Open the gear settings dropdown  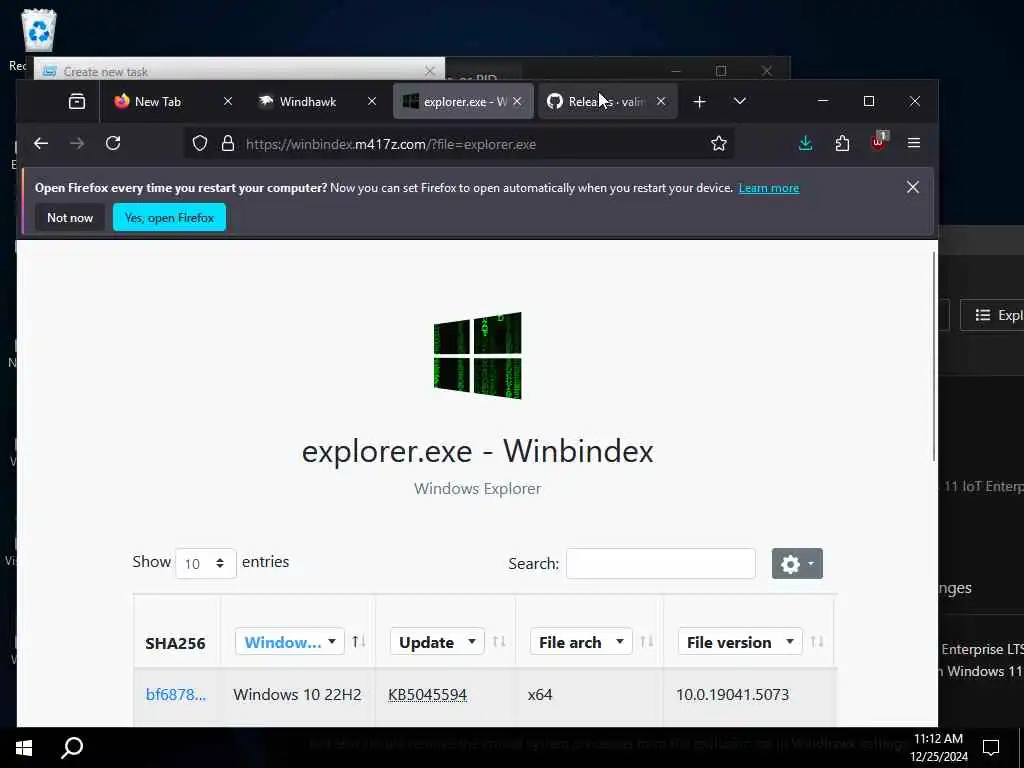click(797, 564)
